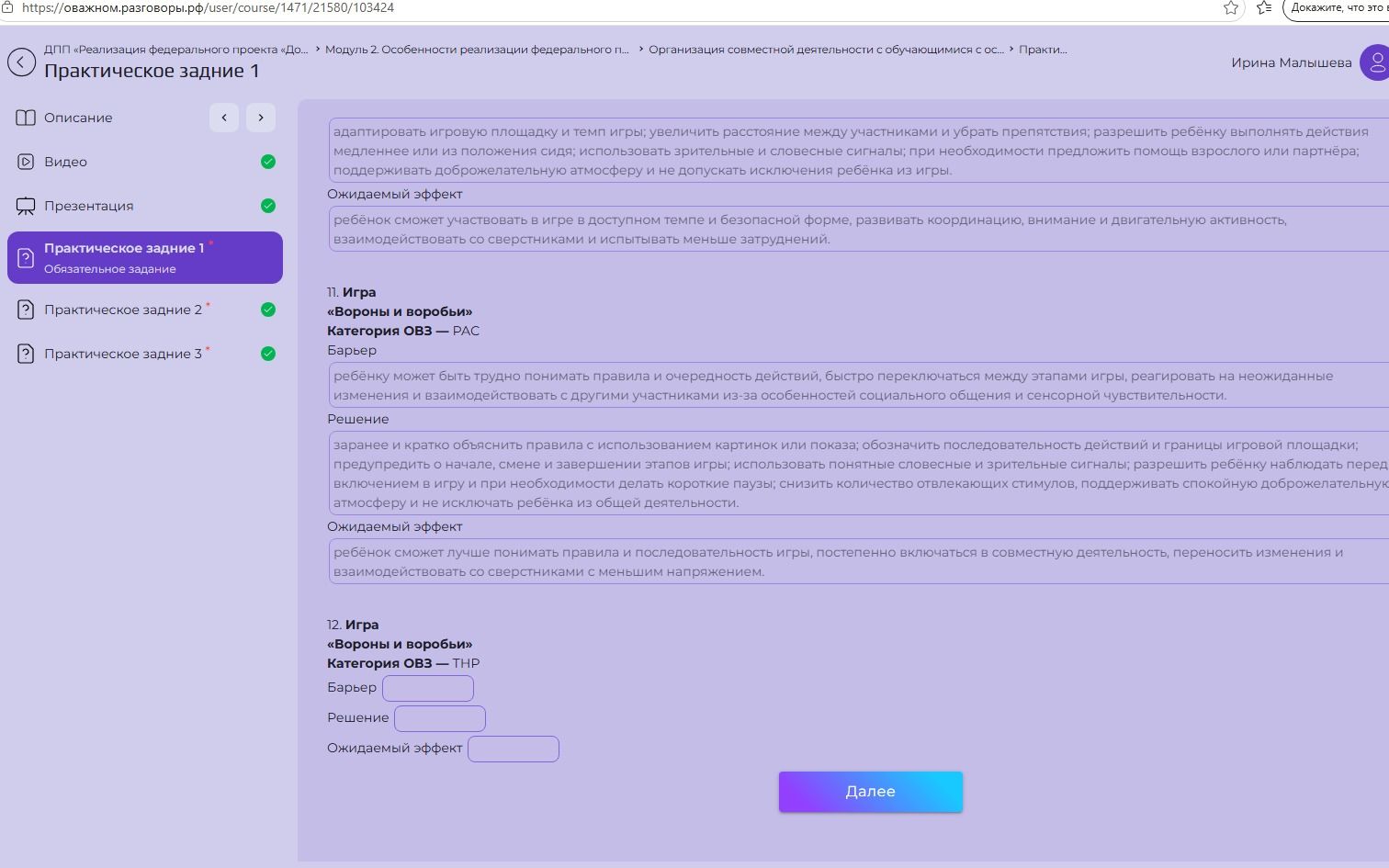The height and width of the screenshot is (868, 1389).
Task: Click the Докажите, что это button at top right
Action: [1337, 7]
